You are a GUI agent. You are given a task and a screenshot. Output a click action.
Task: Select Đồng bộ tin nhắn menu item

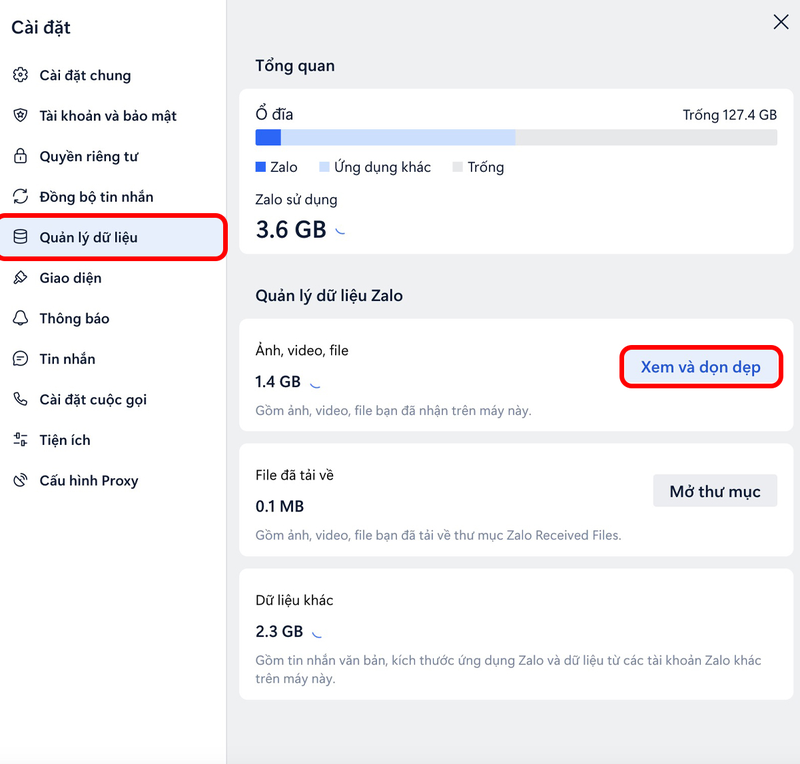(112, 196)
